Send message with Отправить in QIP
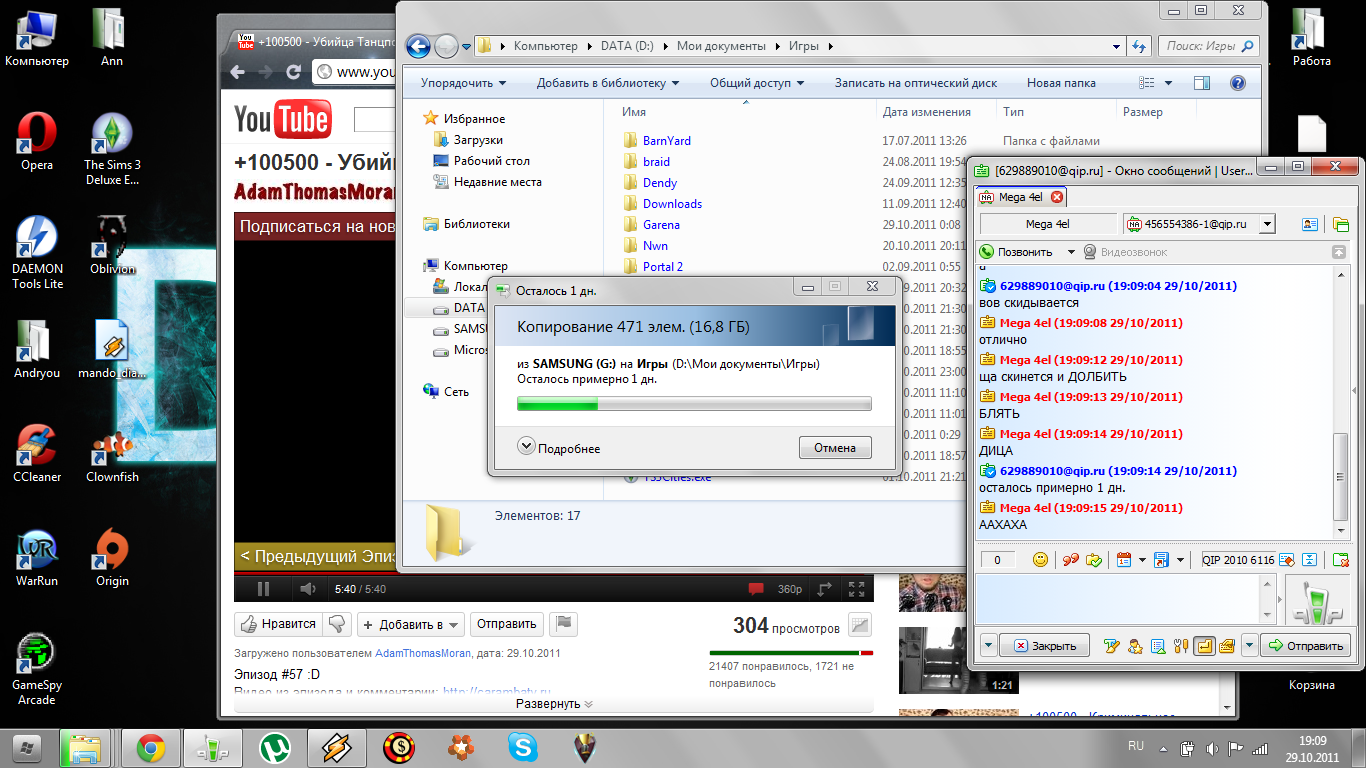This screenshot has height=768, width=1366. pos(1306,646)
